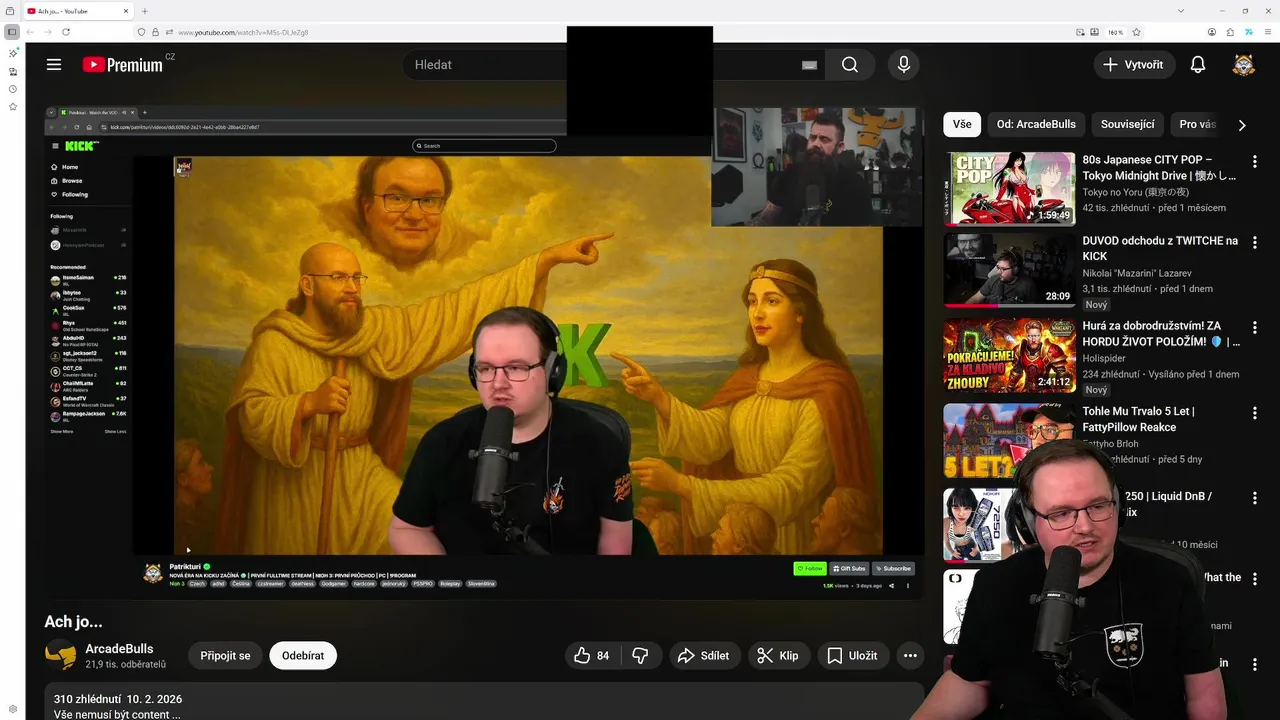Open the account avatar menu
The width and height of the screenshot is (1280, 720).
(1243, 64)
